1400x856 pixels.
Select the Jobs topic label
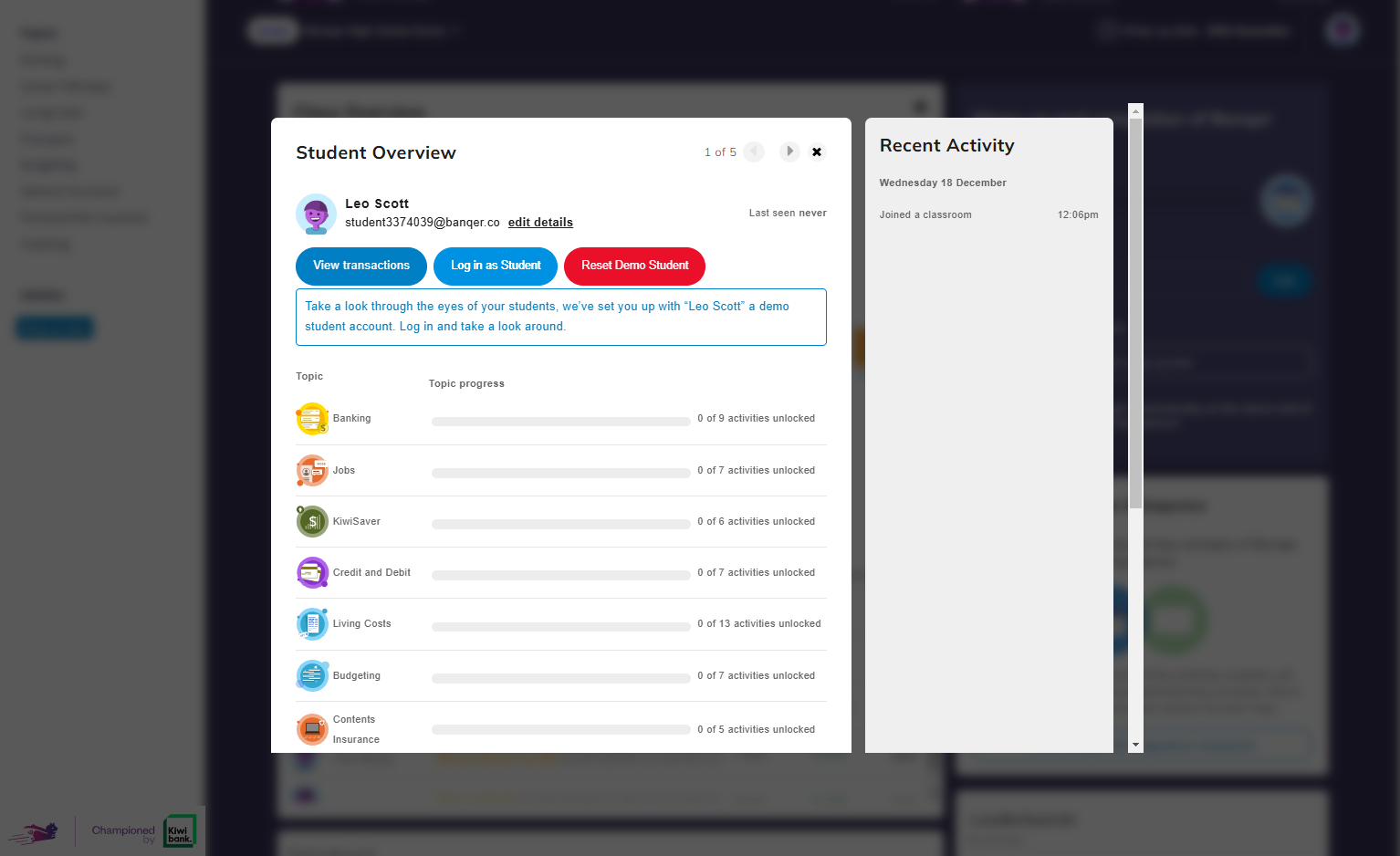click(x=344, y=471)
